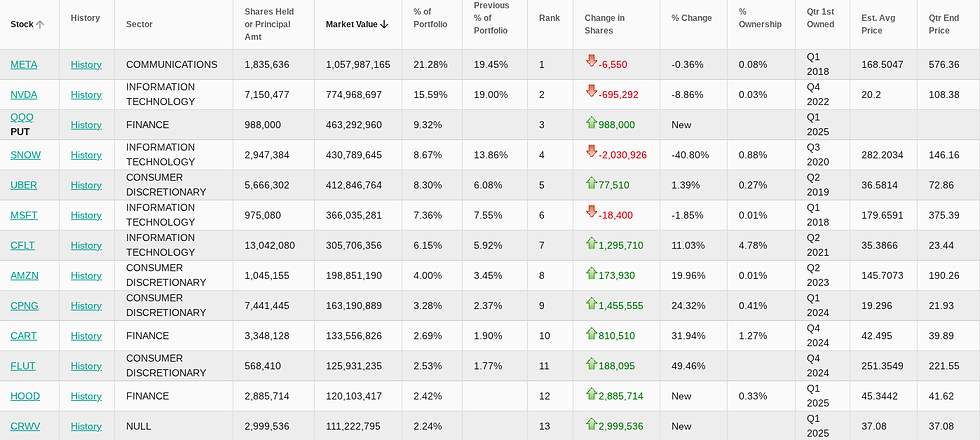Viewport: 980px width, 440px height.
Task: Click the Rank column header
Action: 549,18
